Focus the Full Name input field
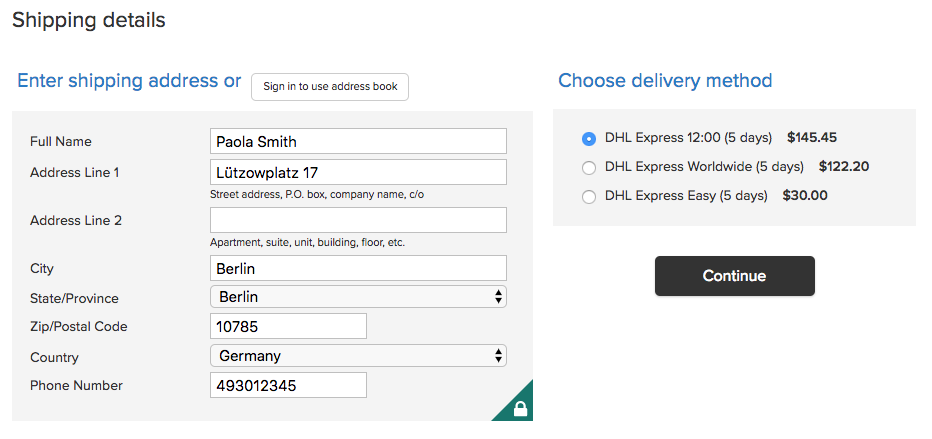 click(x=358, y=141)
